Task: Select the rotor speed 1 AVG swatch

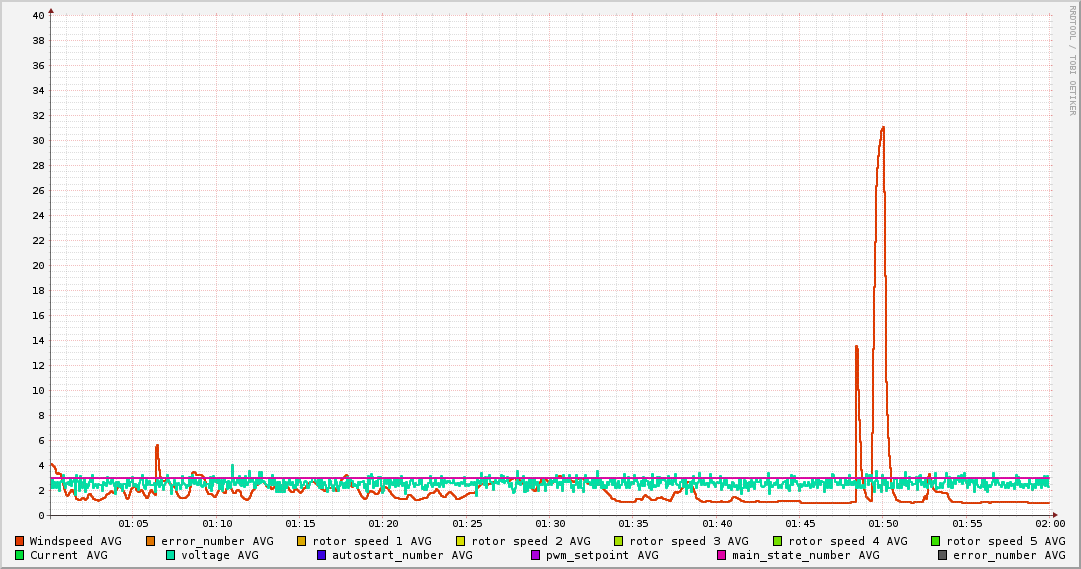Action: coord(302,541)
